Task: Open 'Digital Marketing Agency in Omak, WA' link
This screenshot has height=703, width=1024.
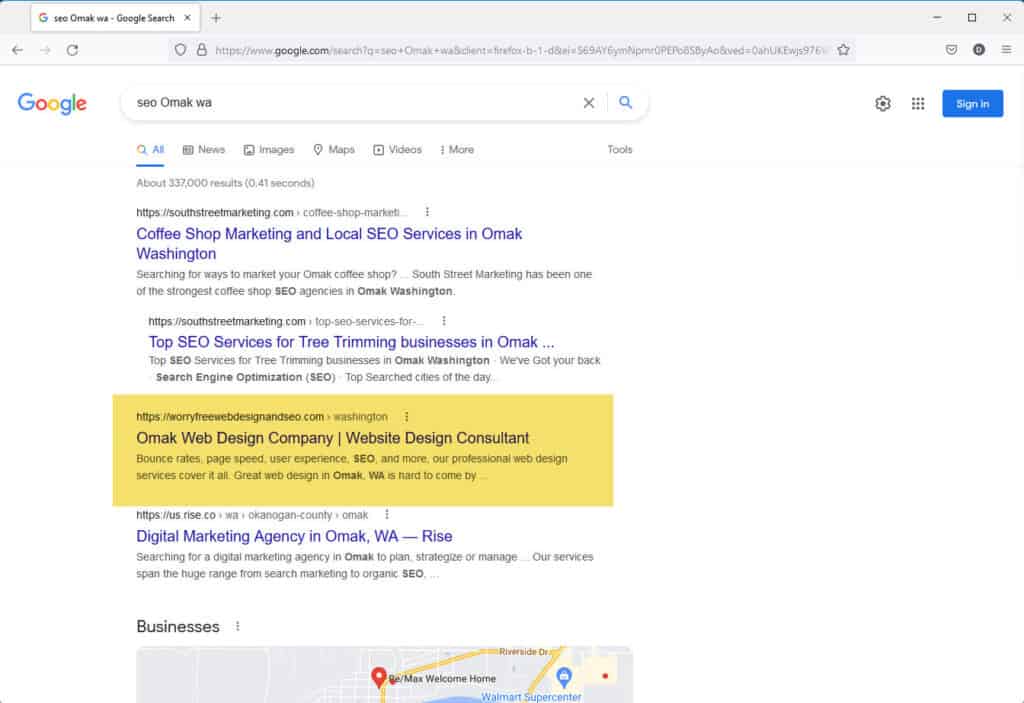Action: click(294, 536)
